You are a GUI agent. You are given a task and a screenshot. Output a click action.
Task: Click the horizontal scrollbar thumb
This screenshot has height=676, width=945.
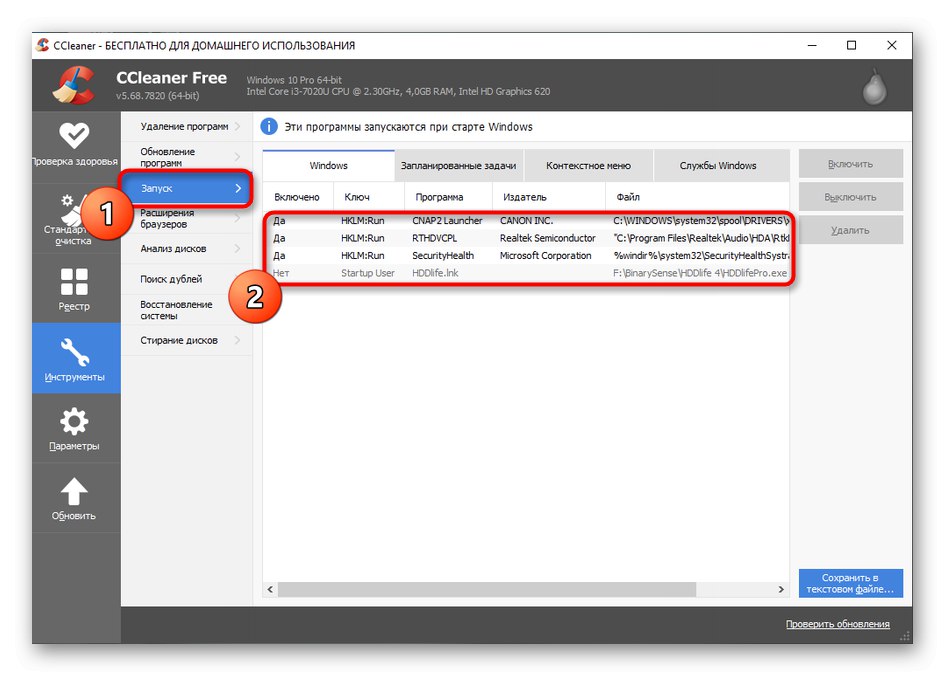tap(487, 589)
